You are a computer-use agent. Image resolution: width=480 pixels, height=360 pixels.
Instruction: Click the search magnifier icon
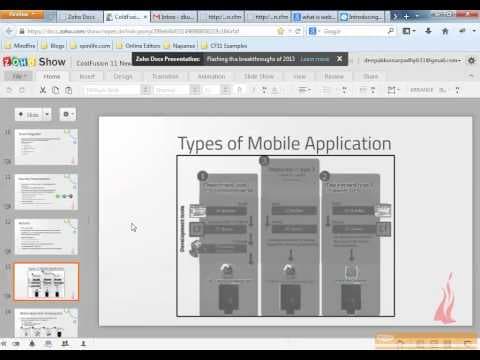391,31
